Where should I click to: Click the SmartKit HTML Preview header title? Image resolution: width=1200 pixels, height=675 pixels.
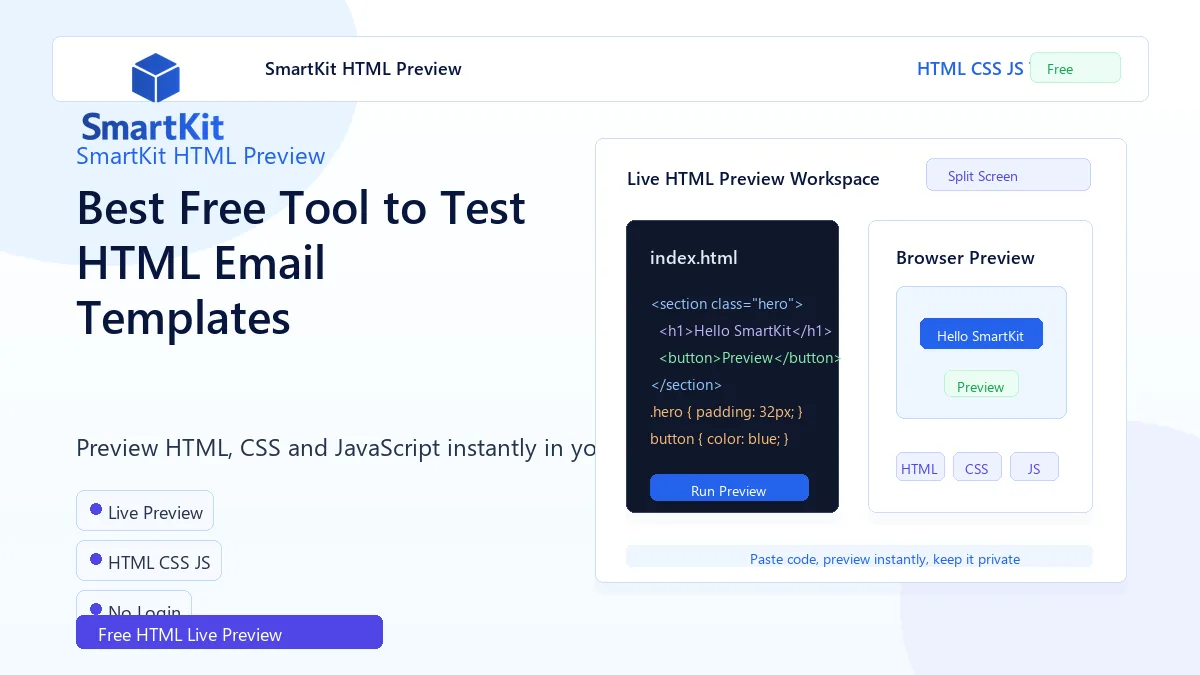363,69
